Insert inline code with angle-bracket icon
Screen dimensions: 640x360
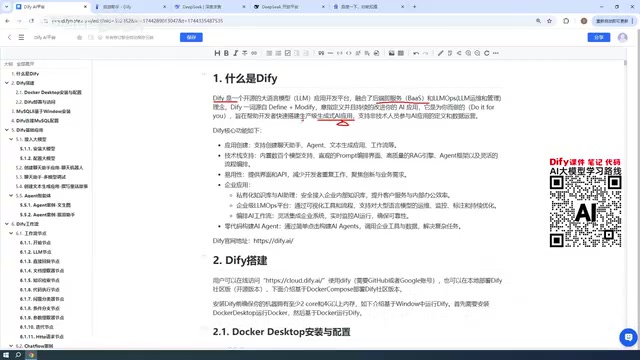tap(349, 53)
